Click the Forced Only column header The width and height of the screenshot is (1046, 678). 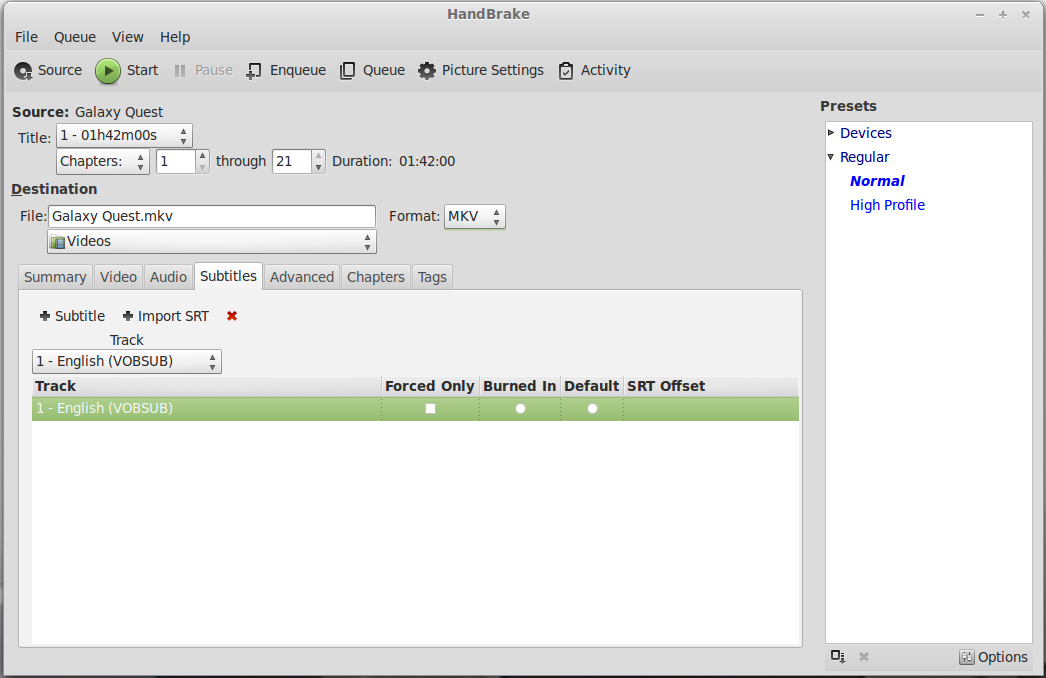tap(430, 386)
